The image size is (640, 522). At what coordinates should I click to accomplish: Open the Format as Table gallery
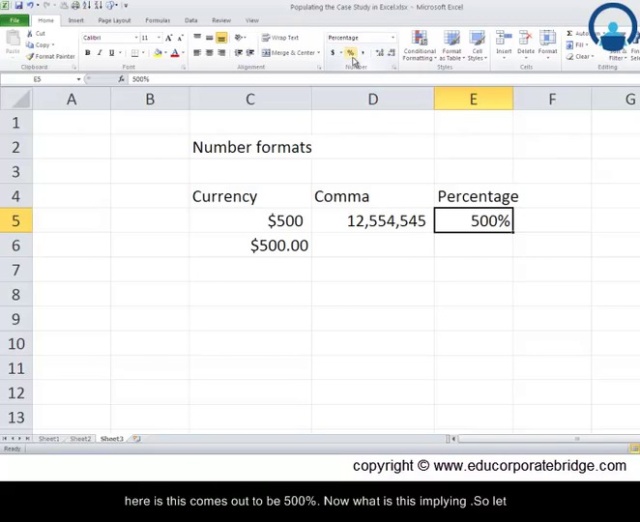click(x=451, y=46)
